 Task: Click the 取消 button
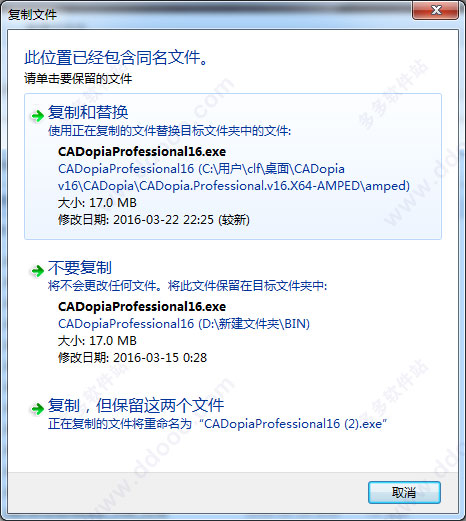tap(404, 492)
